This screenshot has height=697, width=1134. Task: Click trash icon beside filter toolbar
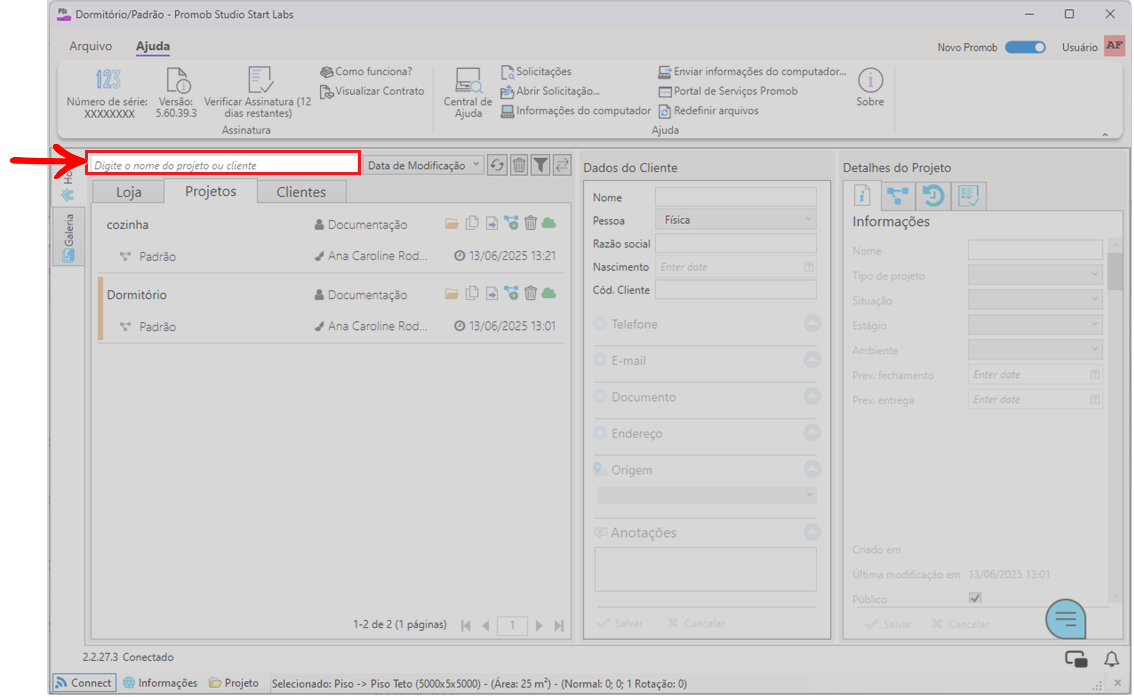click(x=519, y=165)
